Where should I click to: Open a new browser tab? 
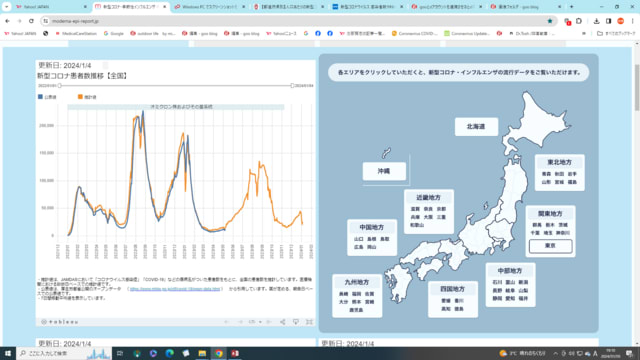point(571,7)
